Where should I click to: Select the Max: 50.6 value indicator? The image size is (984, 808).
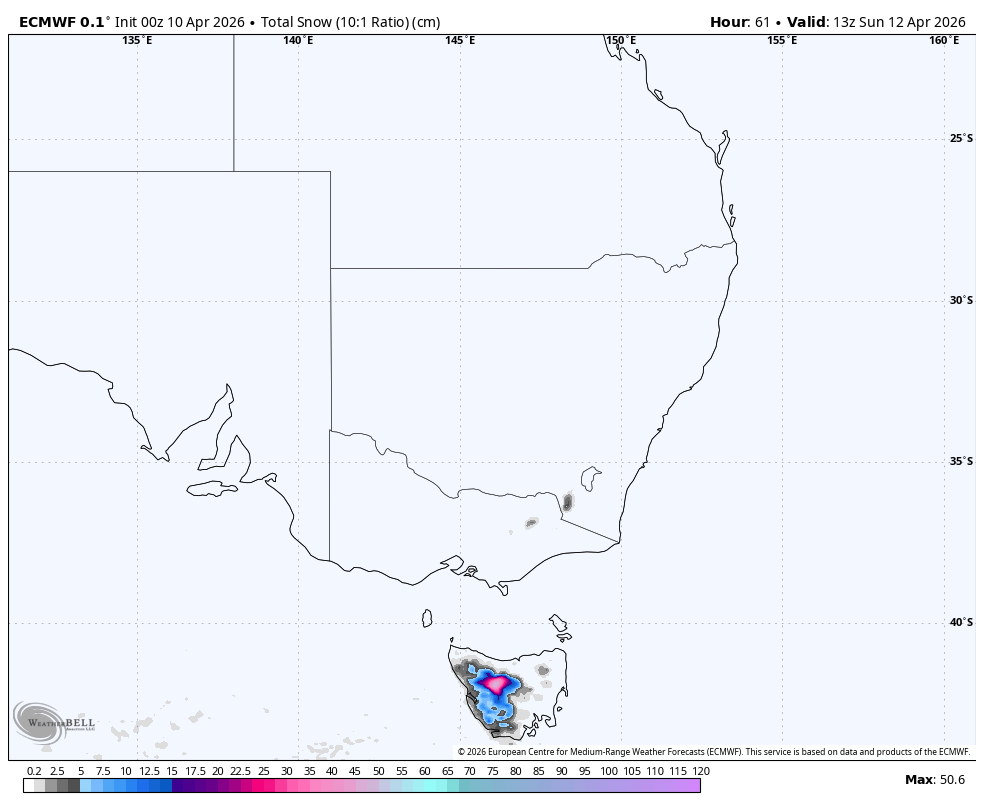936,777
